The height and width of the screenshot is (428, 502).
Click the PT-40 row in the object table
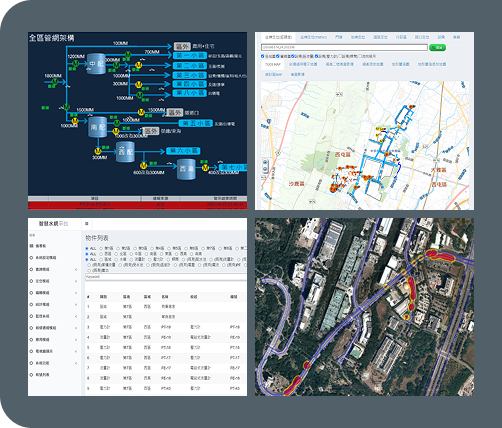(x=166, y=388)
